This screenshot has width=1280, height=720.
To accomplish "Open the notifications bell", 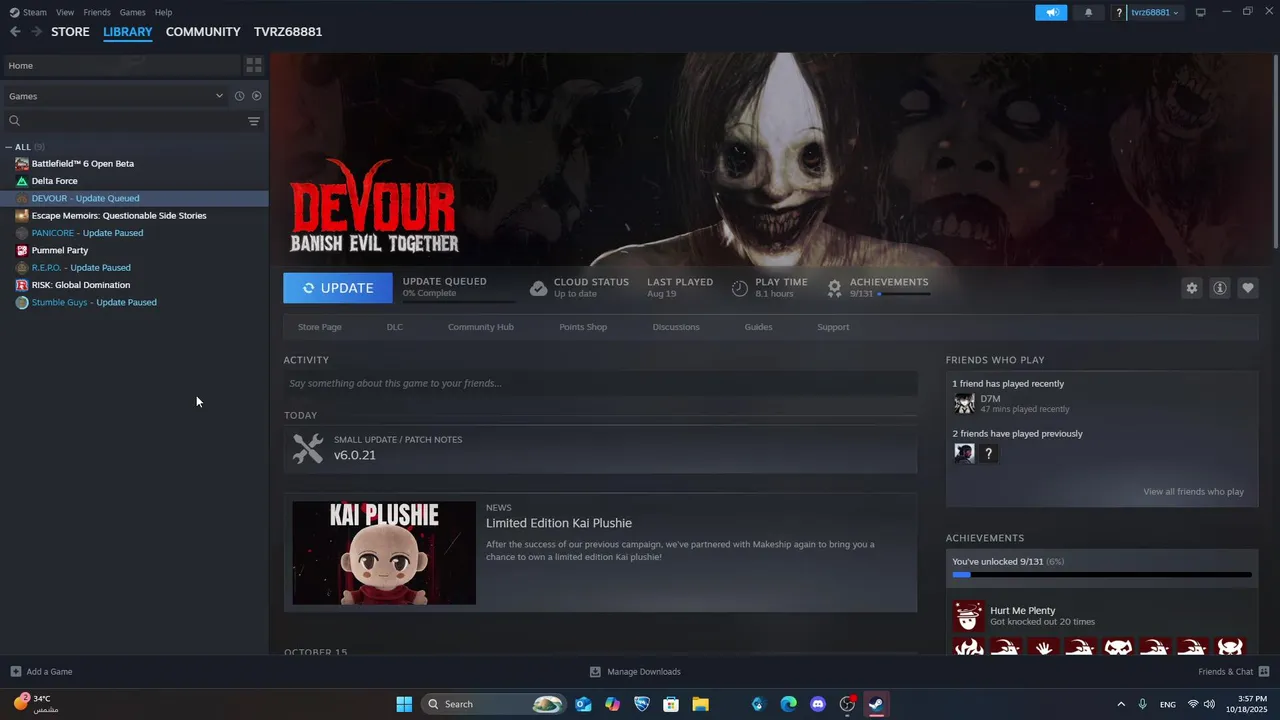I will coord(1088,12).
